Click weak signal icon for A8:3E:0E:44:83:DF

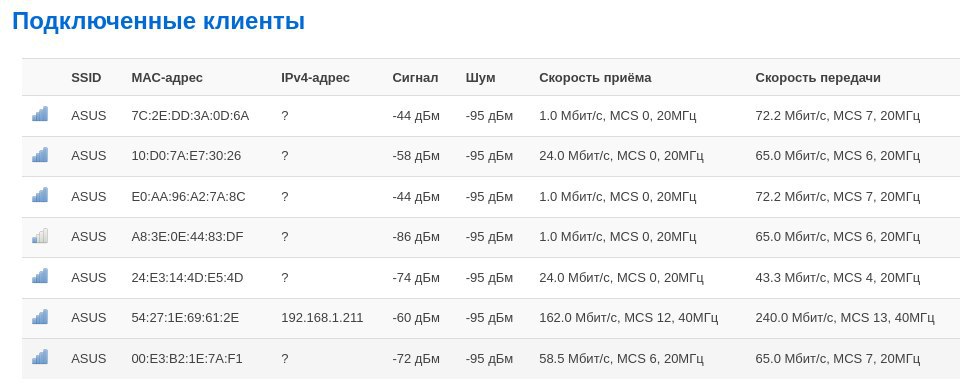point(40,236)
